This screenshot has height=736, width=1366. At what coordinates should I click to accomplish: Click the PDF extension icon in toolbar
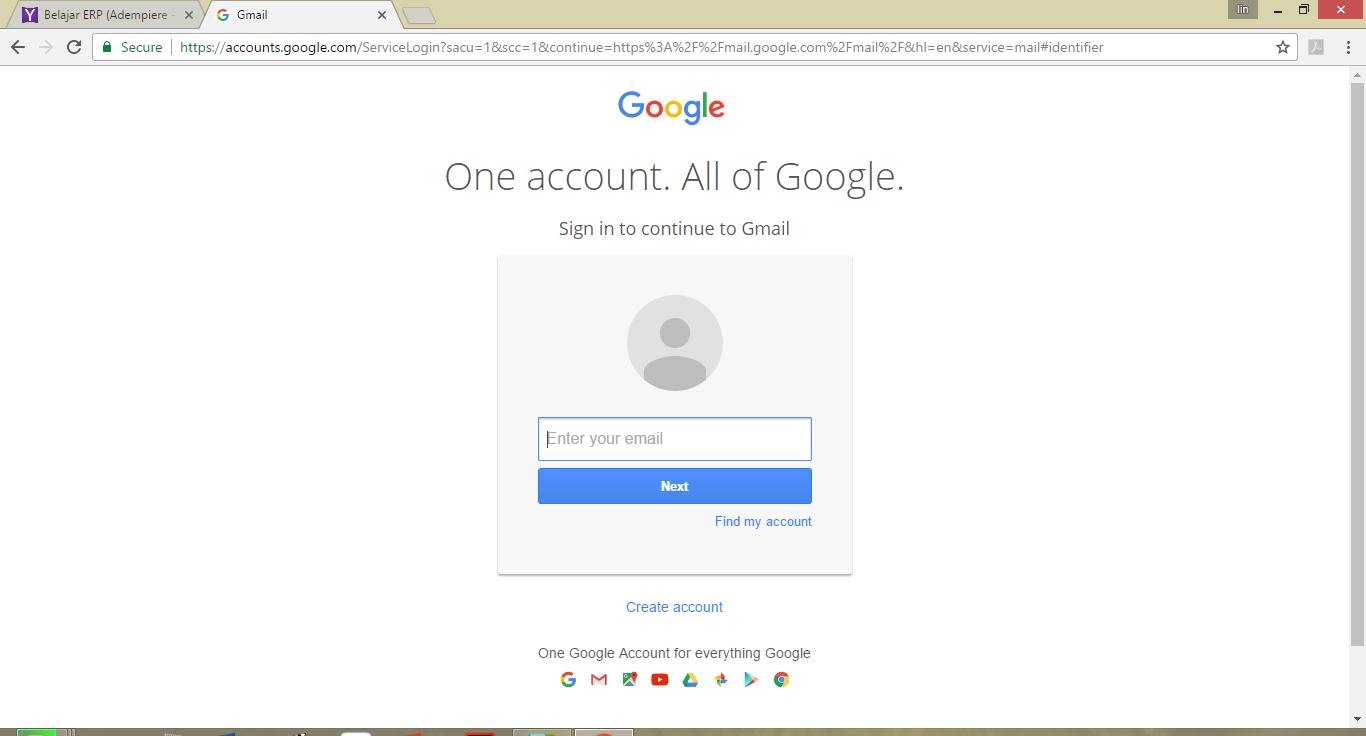pyautogui.click(x=1316, y=47)
